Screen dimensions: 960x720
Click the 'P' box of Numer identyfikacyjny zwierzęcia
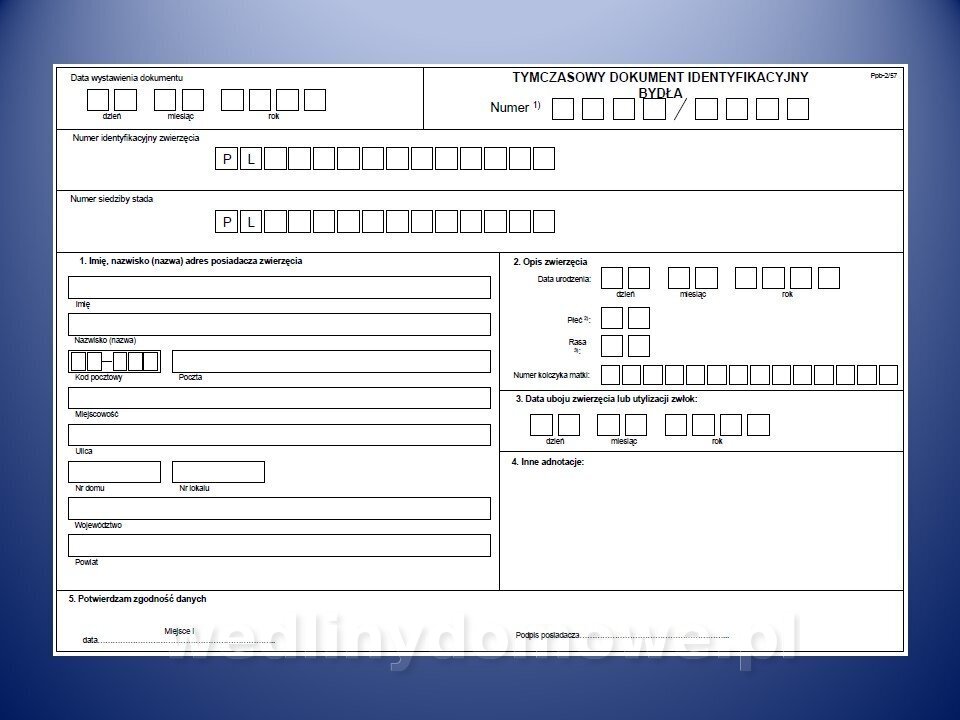click(227, 159)
